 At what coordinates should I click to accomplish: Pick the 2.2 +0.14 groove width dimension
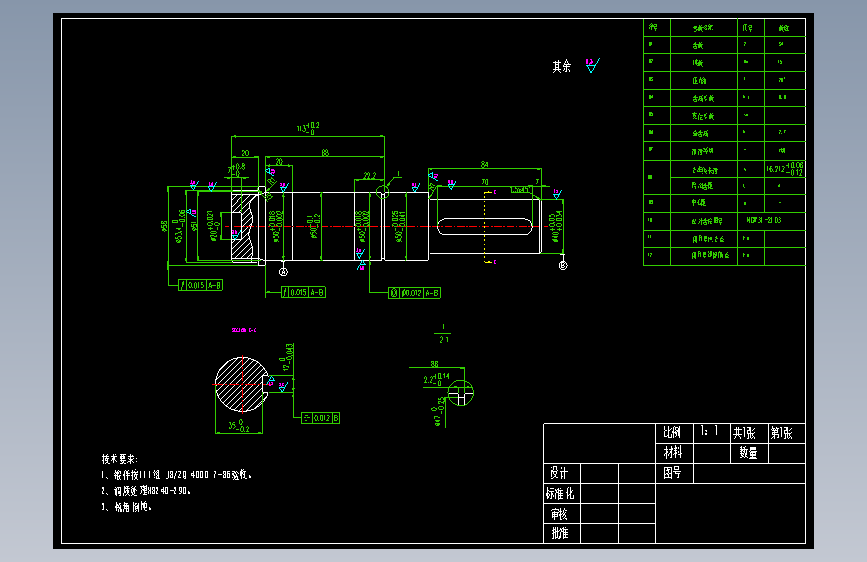pyautogui.click(x=436, y=379)
